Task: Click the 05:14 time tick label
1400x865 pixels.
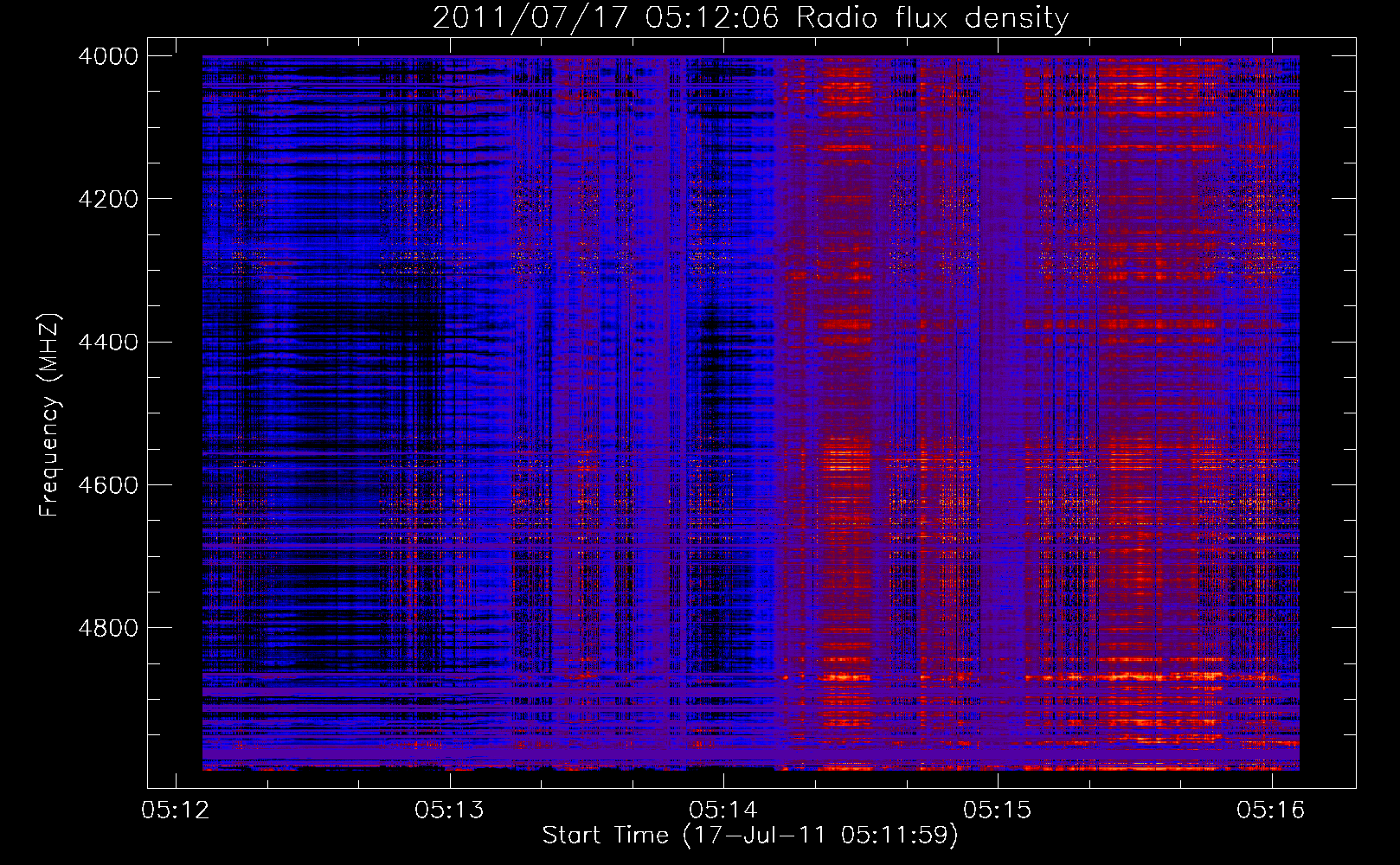Action: tap(723, 811)
